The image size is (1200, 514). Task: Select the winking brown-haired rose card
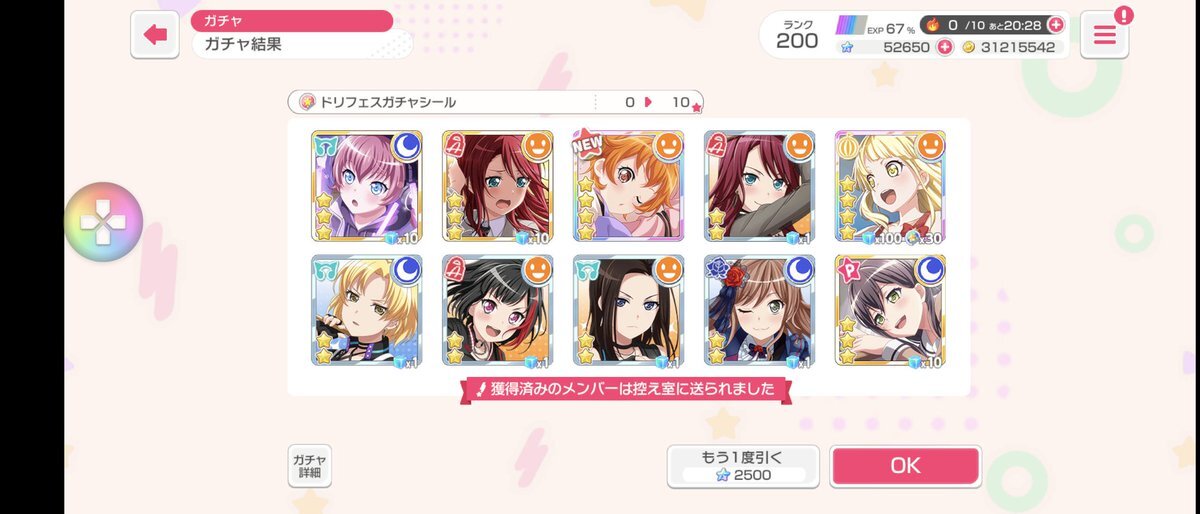point(759,310)
